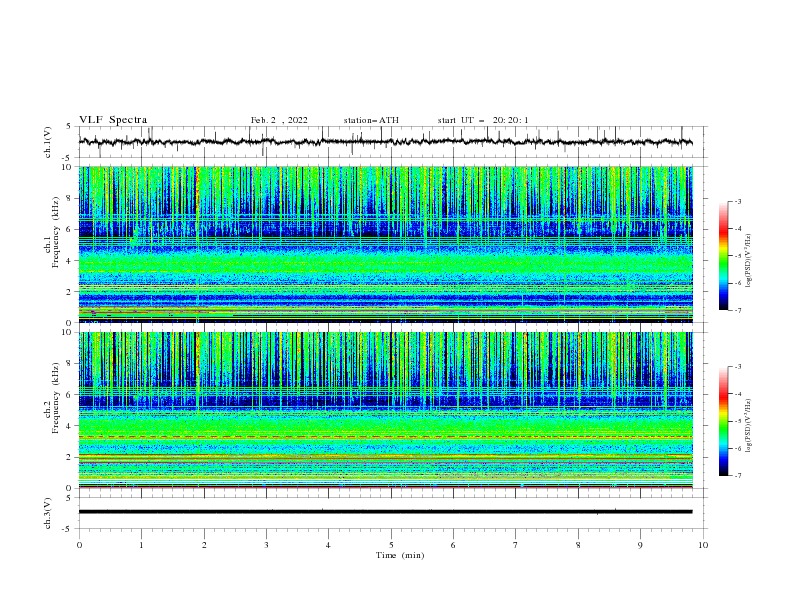Click the upper PSD color bar

[x=723, y=256]
